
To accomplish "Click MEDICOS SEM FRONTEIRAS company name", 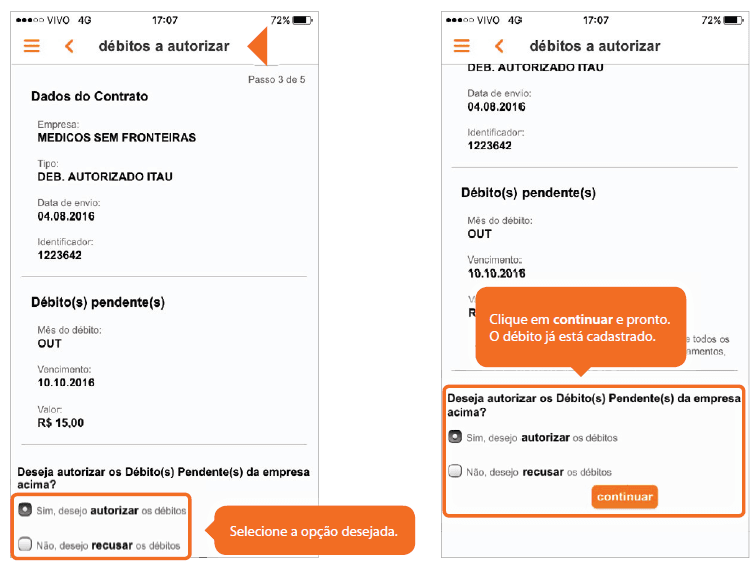I will pyautogui.click(x=117, y=138).
